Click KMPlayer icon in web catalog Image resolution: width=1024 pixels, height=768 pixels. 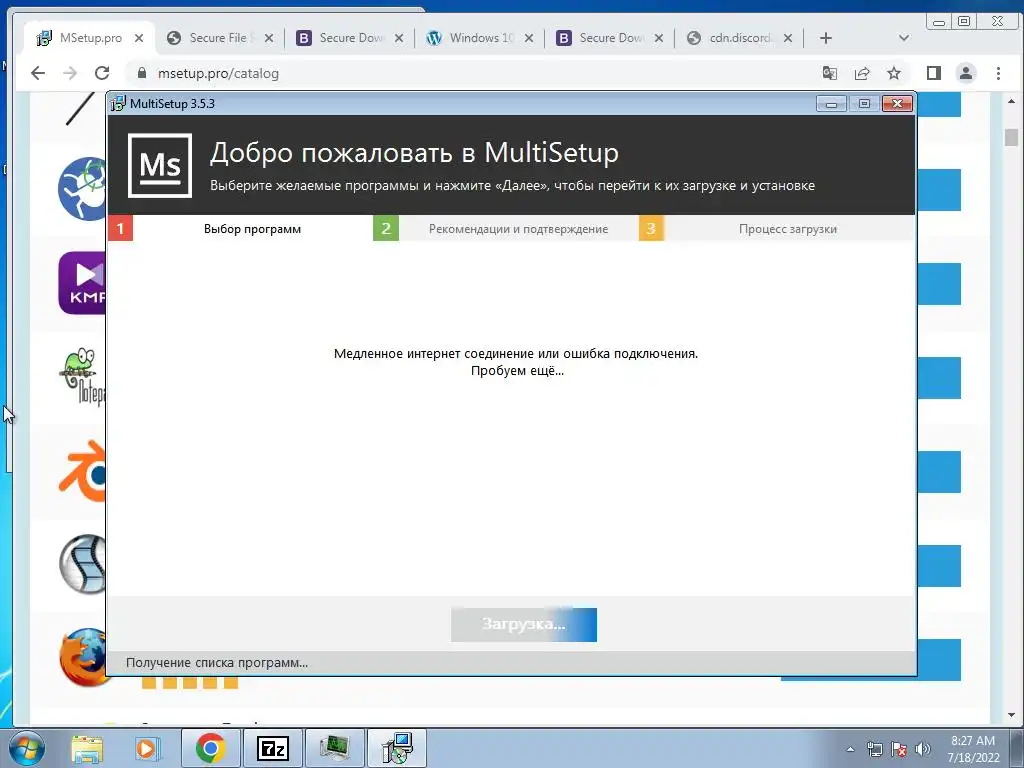pyautogui.click(x=82, y=283)
